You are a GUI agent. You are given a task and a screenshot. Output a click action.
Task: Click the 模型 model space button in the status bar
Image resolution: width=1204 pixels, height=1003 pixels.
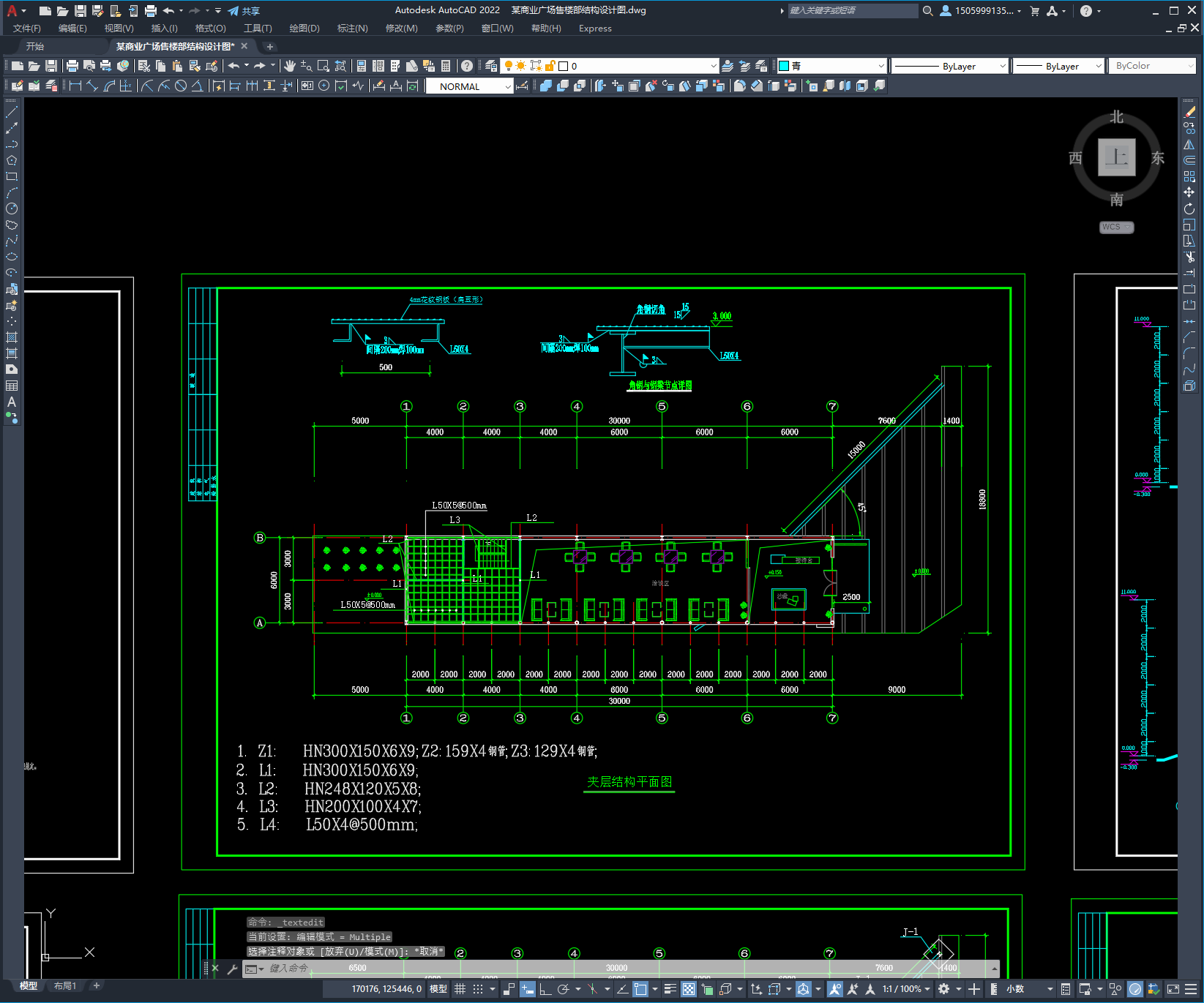point(438,989)
